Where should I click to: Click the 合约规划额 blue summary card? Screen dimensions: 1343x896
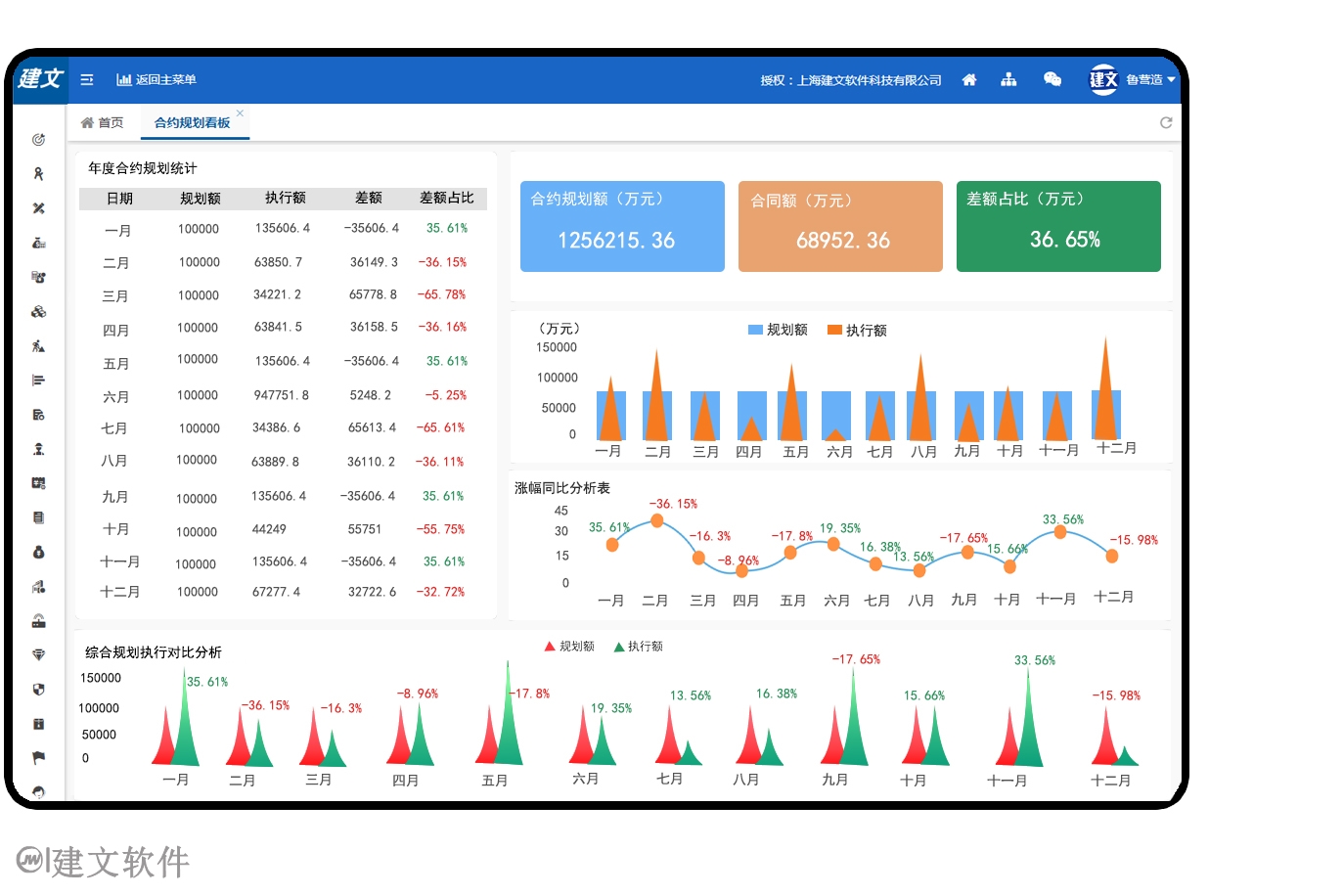click(x=622, y=226)
